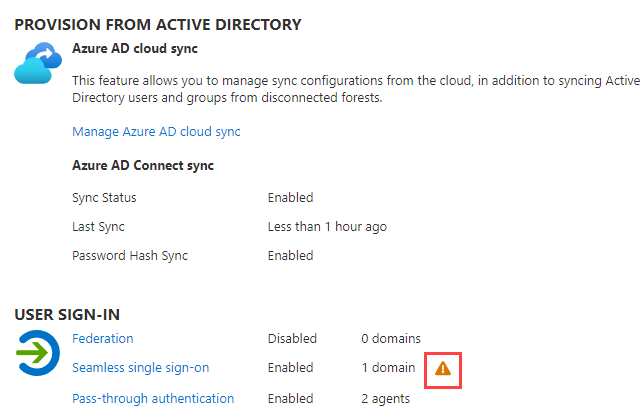Viewport: 644px width, 413px height.
Task: Click the '2 agents' text
Action: coord(386,399)
